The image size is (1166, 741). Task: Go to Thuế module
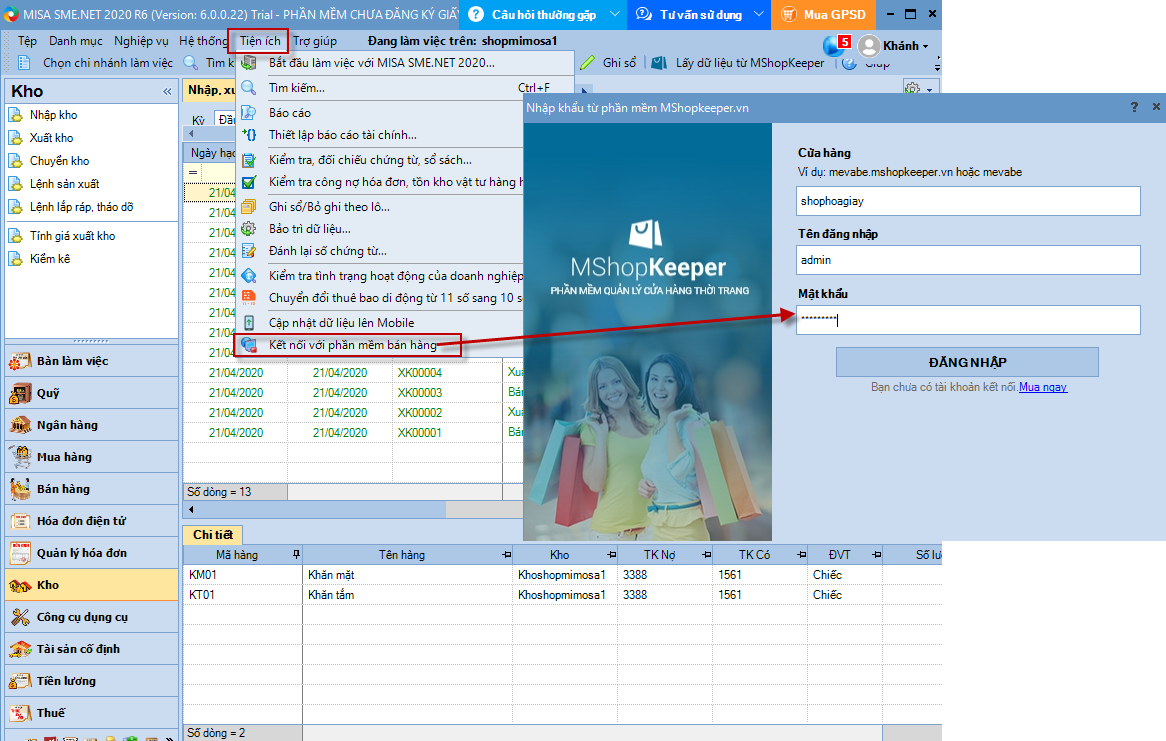click(91, 713)
